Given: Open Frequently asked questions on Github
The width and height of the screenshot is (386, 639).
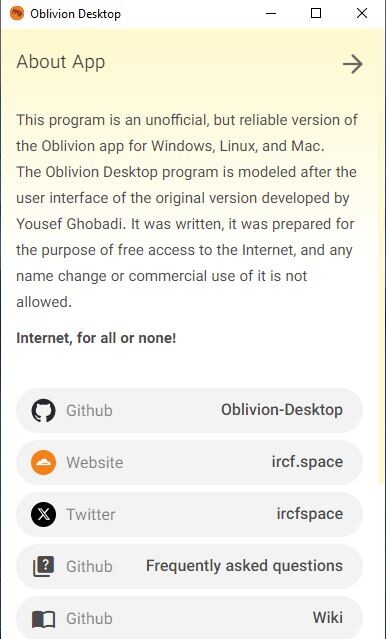Looking at the screenshot, I should (244, 566).
